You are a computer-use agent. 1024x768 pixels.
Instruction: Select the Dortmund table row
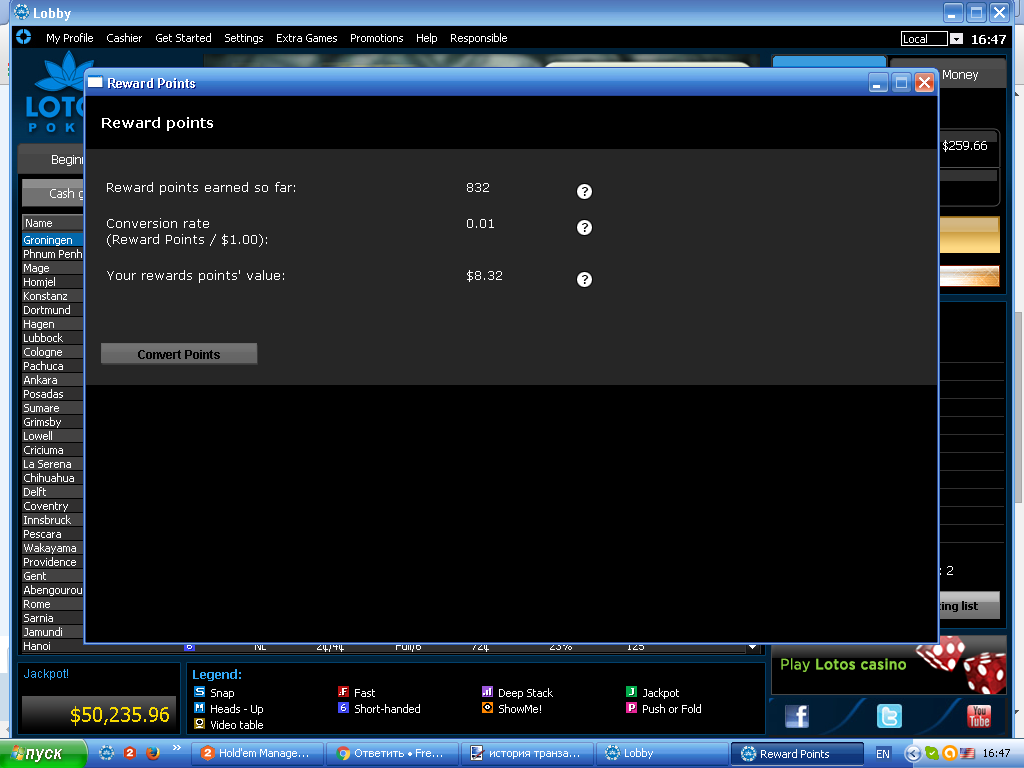(x=53, y=310)
